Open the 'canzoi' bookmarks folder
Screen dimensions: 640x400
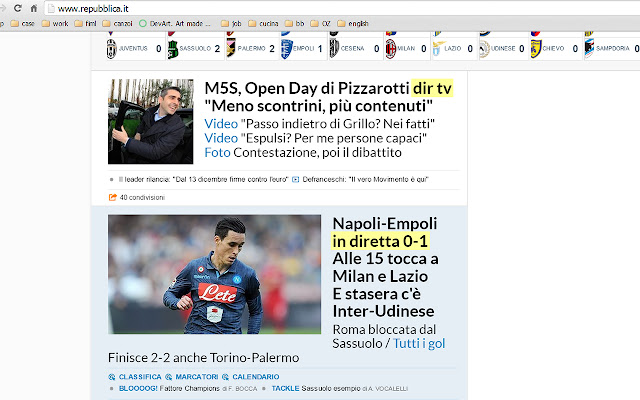(x=118, y=24)
